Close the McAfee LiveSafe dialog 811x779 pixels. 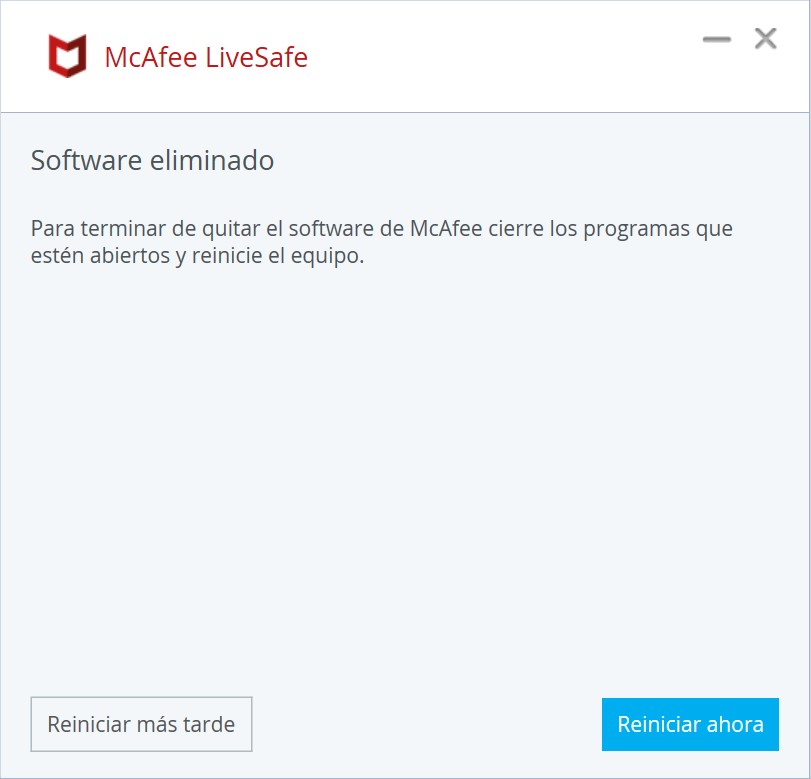pos(765,39)
